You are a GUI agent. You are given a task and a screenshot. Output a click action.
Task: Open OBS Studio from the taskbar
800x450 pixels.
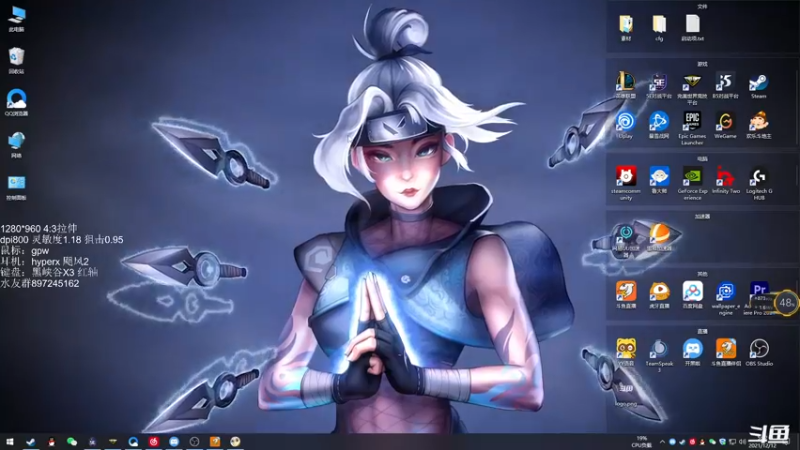click(194, 442)
